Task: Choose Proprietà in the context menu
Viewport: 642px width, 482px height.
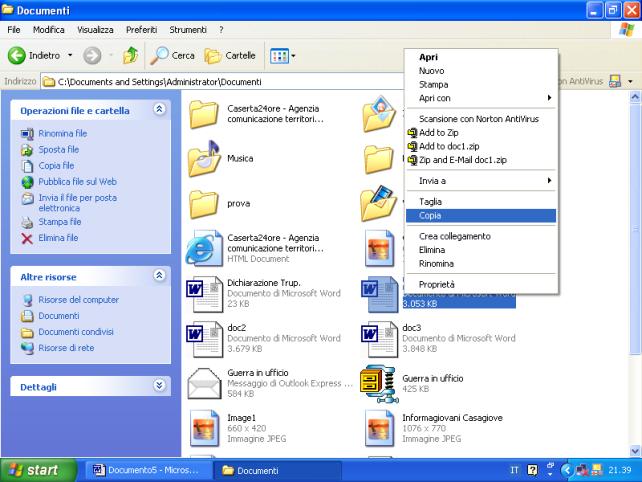Action: point(437,285)
